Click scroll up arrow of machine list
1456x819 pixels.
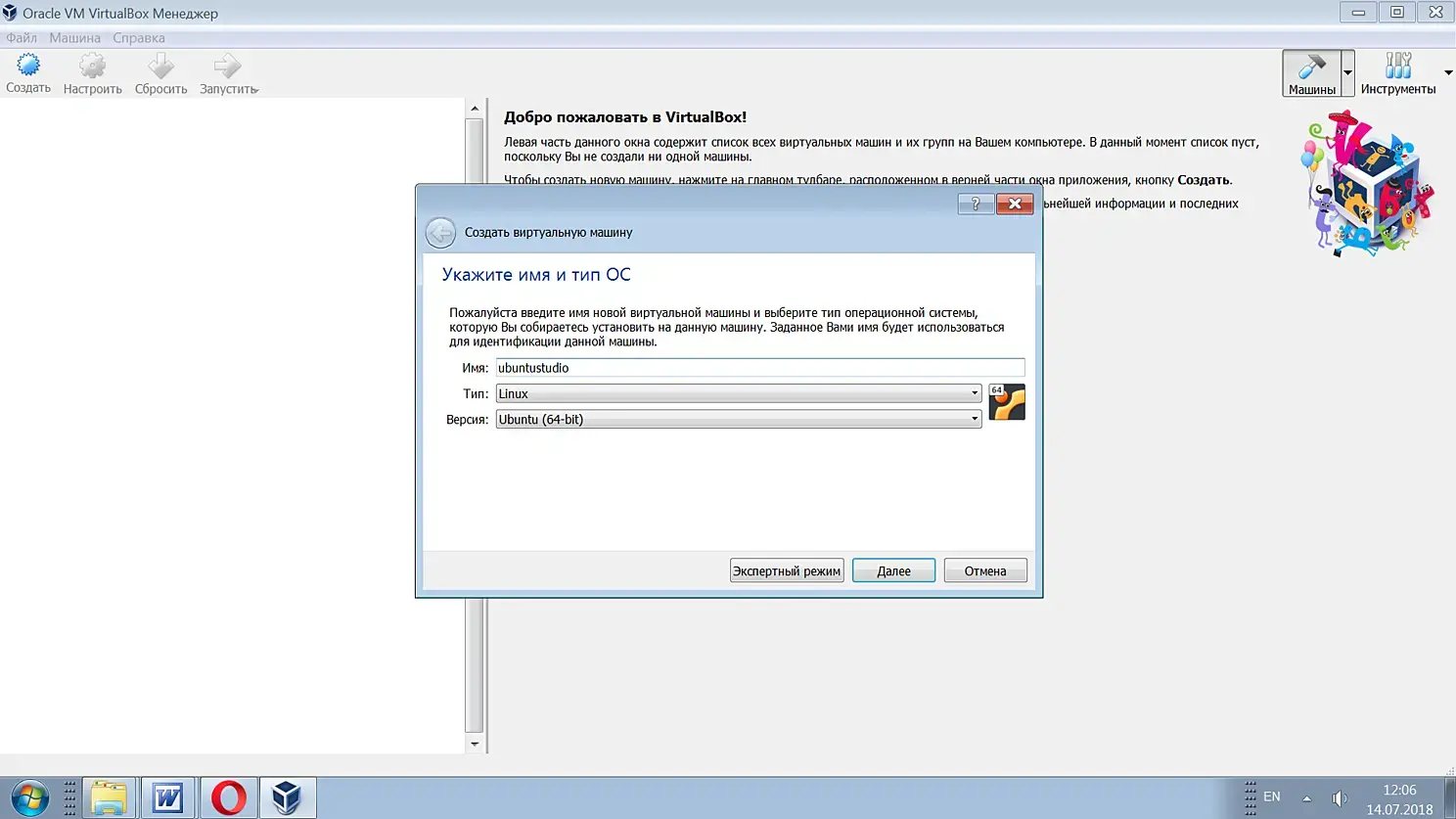click(475, 109)
